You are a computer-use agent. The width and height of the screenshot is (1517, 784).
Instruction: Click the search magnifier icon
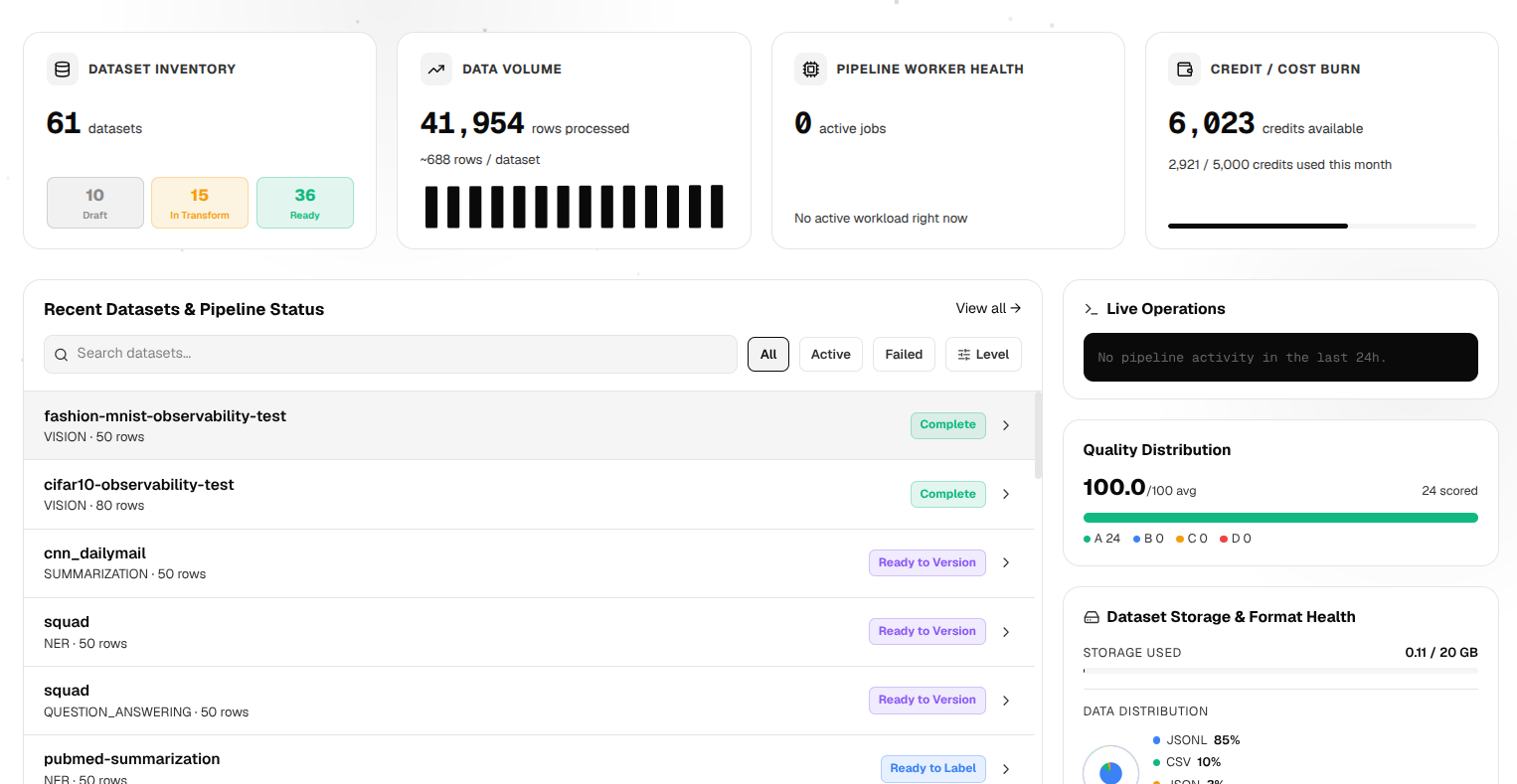click(62, 355)
